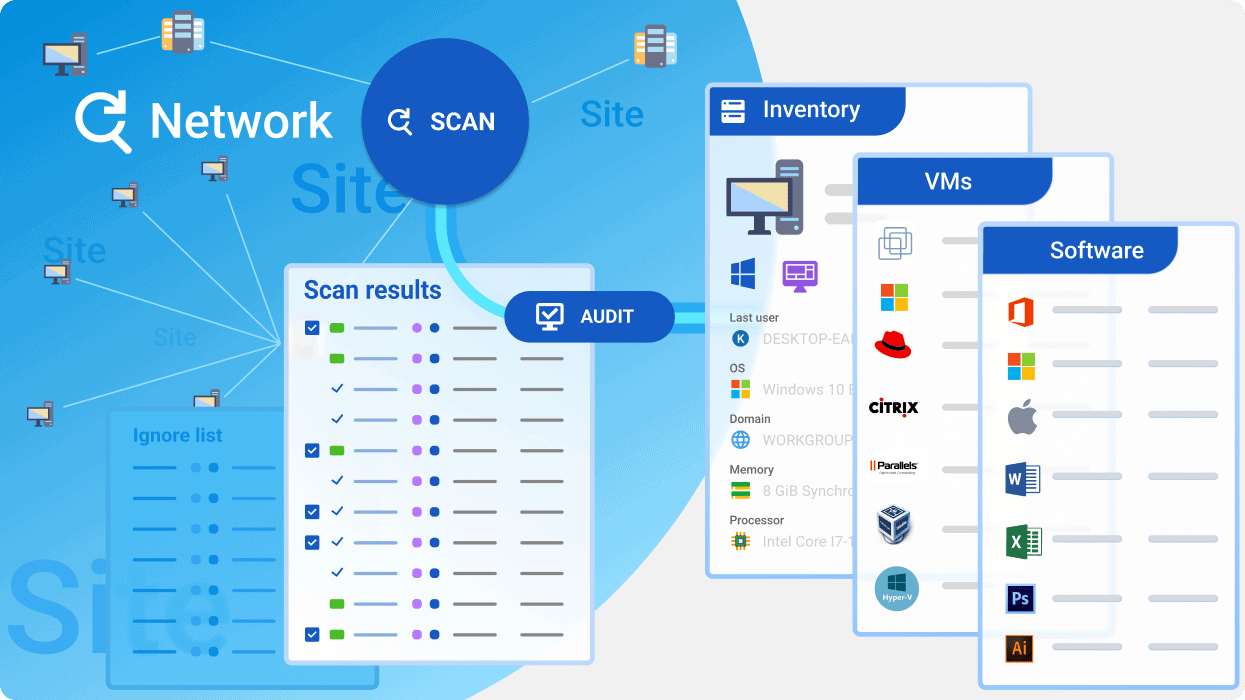
Task: Select the Hyper-V round icon
Action: (895, 588)
